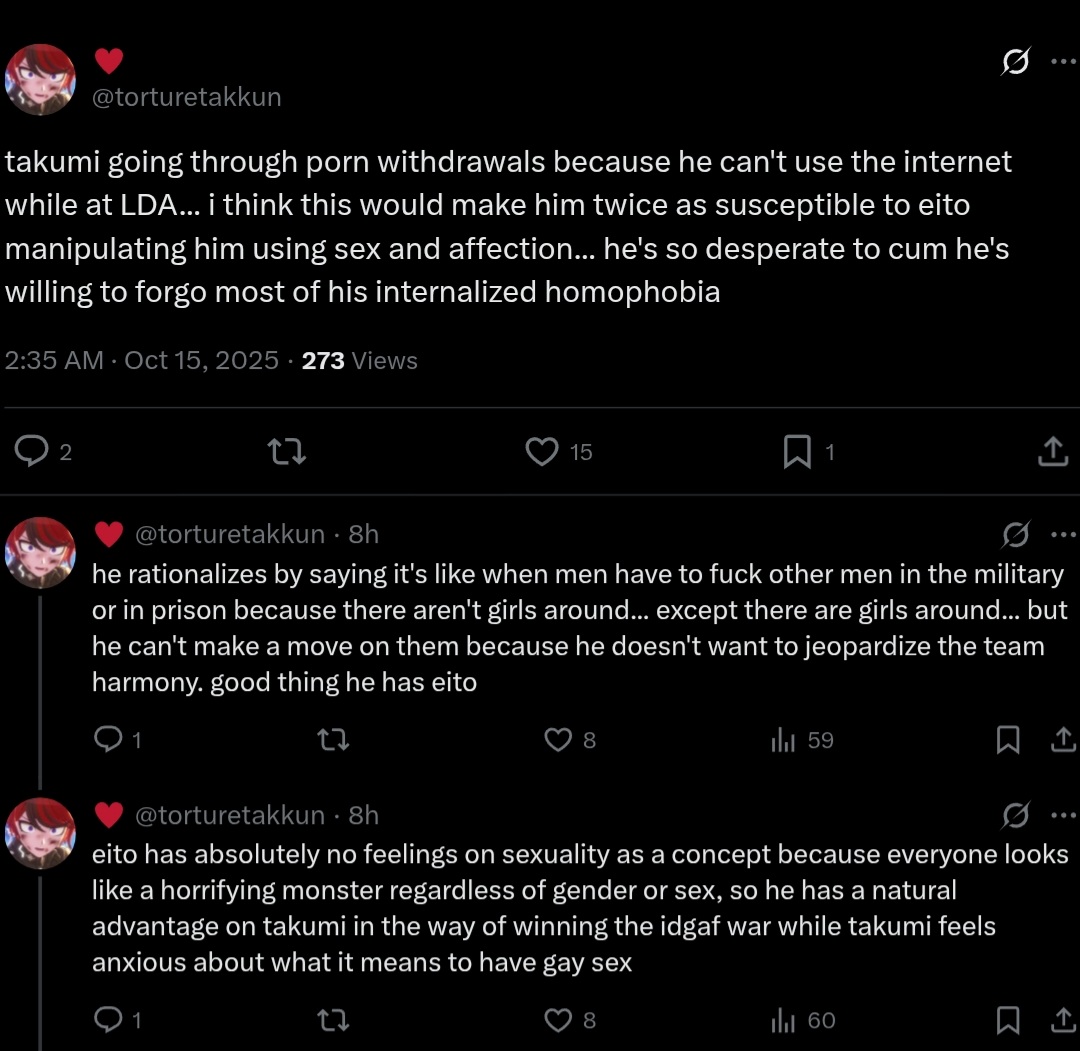Bookmark the first thread reply
Image resolution: width=1080 pixels, height=1051 pixels.
click(1008, 740)
